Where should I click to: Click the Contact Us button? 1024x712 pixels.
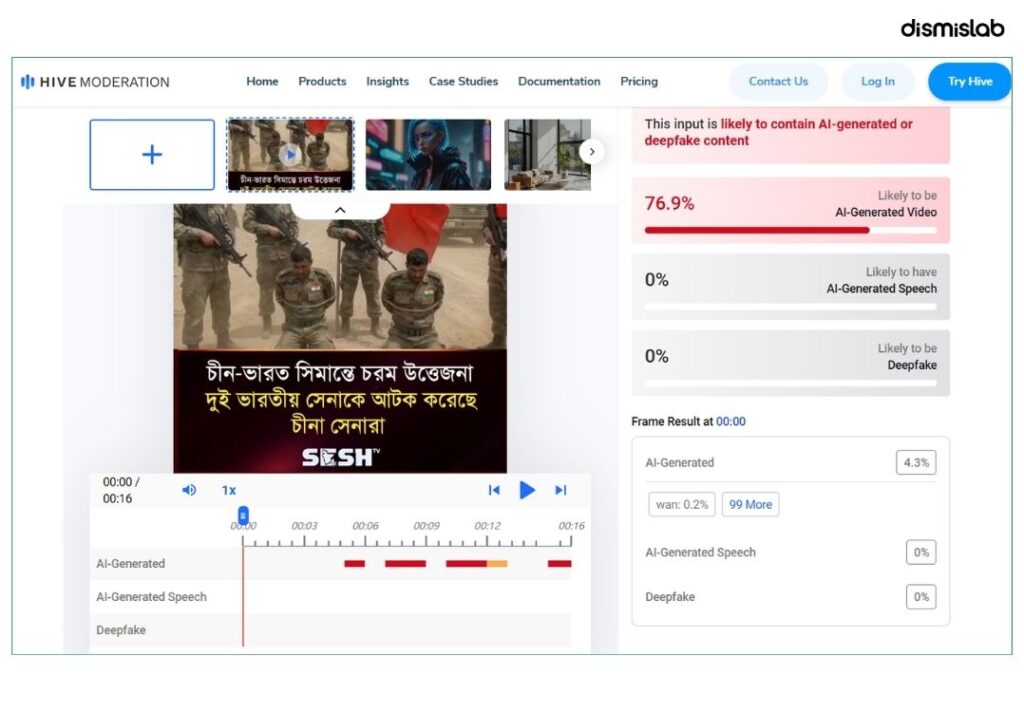tap(778, 82)
